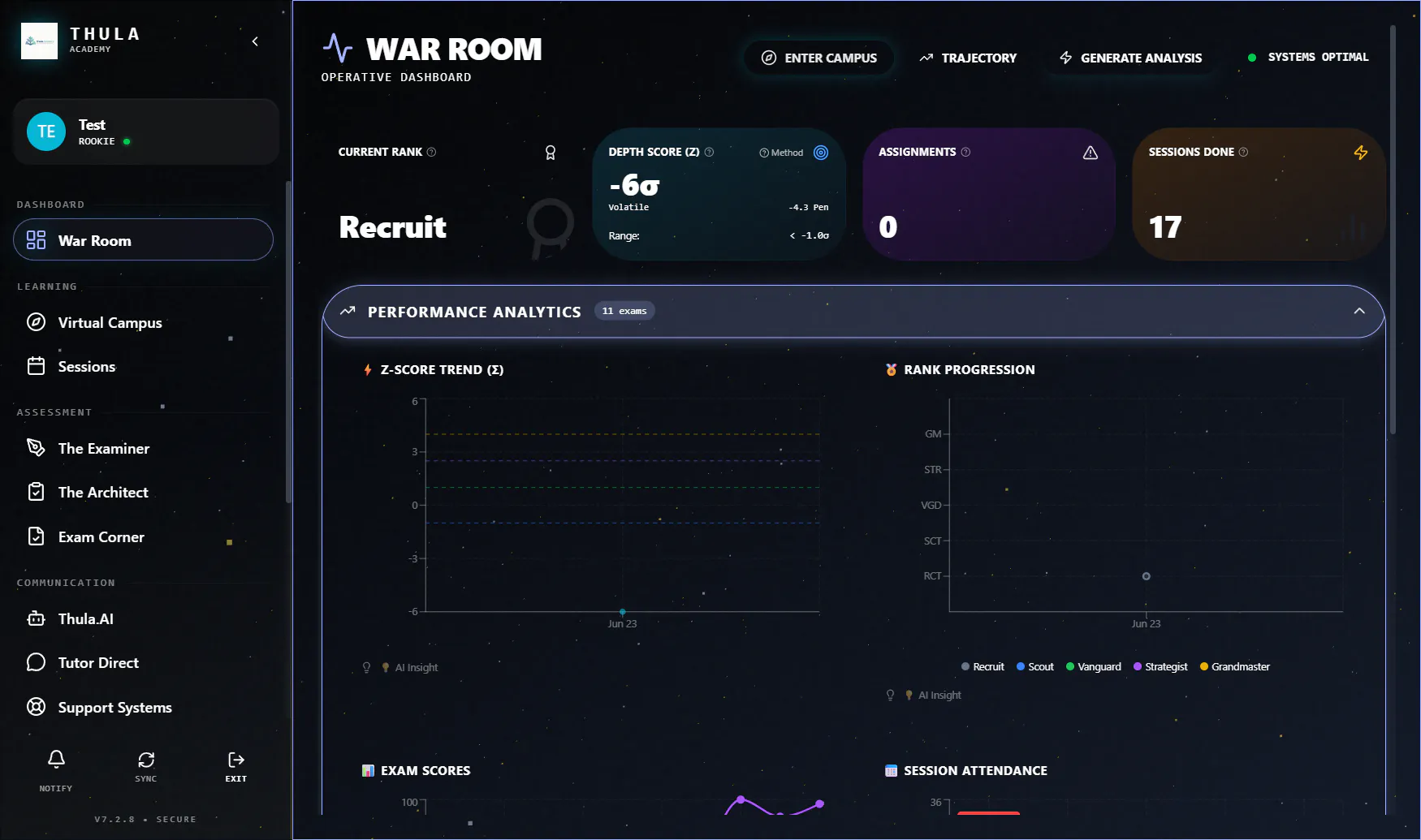Click the Sessions calendar icon

(x=36, y=366)
